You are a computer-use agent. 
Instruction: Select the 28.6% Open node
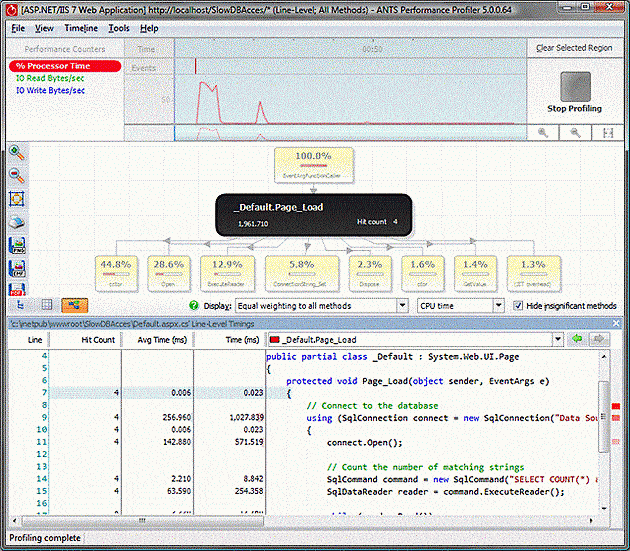169,273
